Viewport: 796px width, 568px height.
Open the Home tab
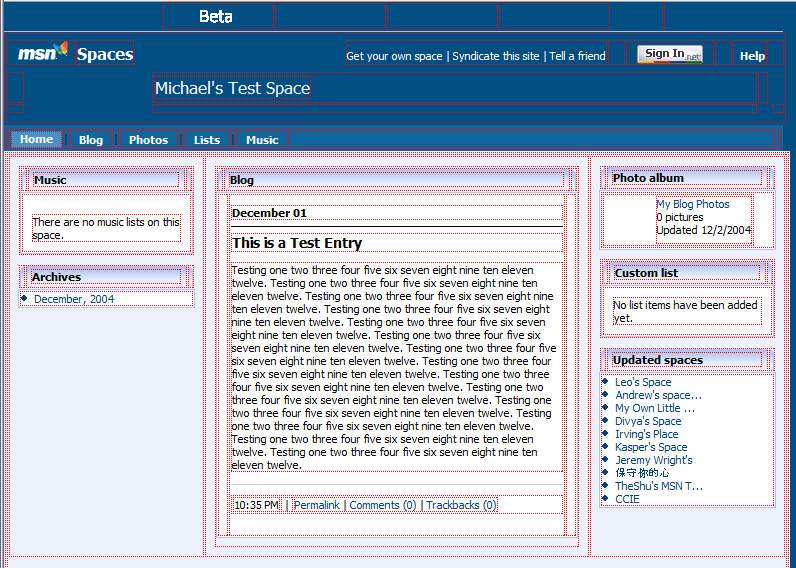(x=37, y=140)
